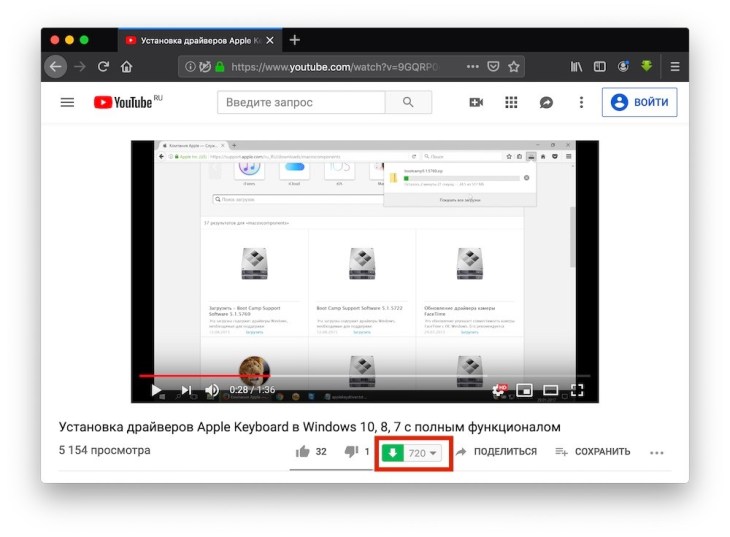
Task: Show site information icon in address bar
Action: pyautogui.click(x=190, y=67)
